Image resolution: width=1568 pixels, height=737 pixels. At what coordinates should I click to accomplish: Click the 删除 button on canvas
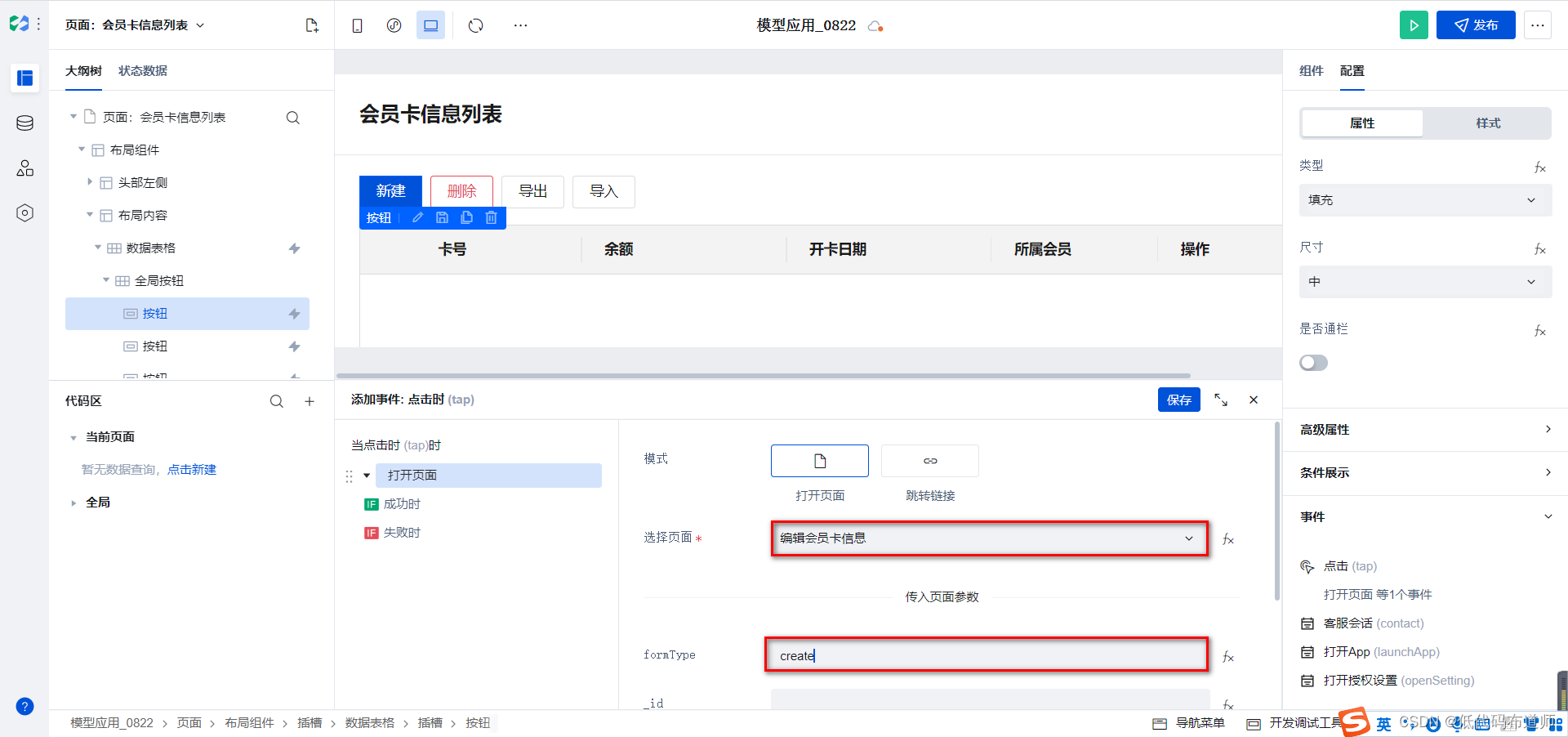[x=461, y=191]
